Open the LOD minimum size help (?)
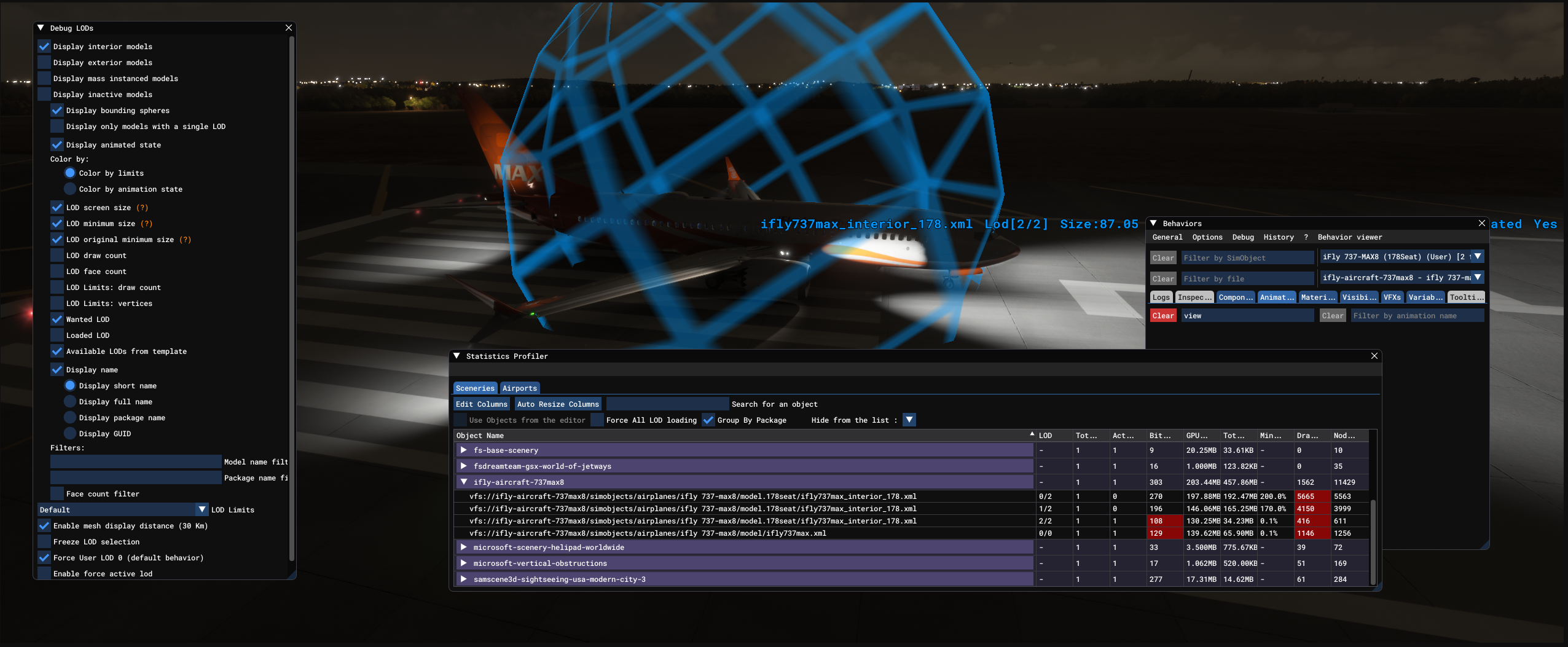This screenshot has height=647, width=1568. (x=146, y=224)
